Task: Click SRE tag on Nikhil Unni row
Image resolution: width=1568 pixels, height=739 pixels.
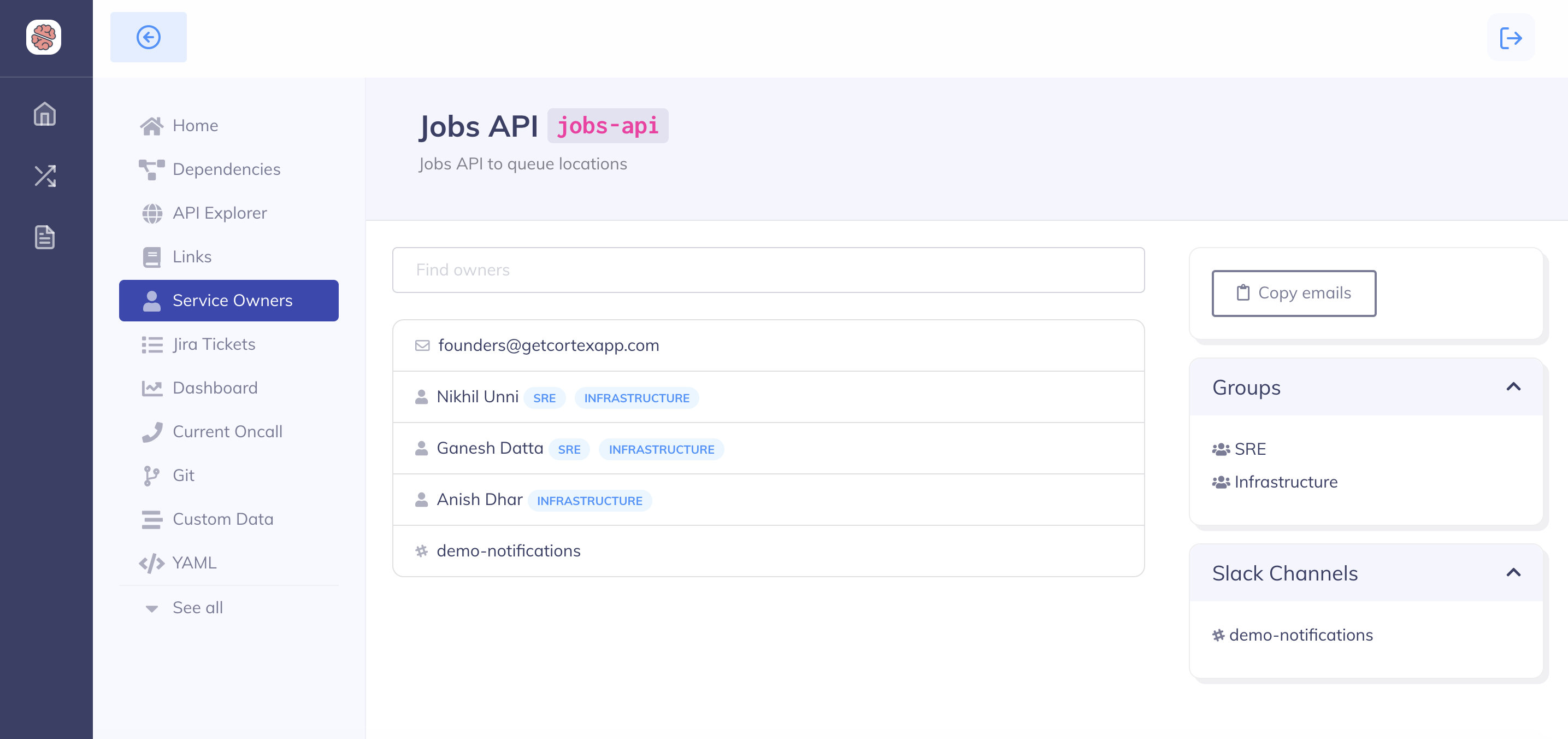Action: point(544,398)
